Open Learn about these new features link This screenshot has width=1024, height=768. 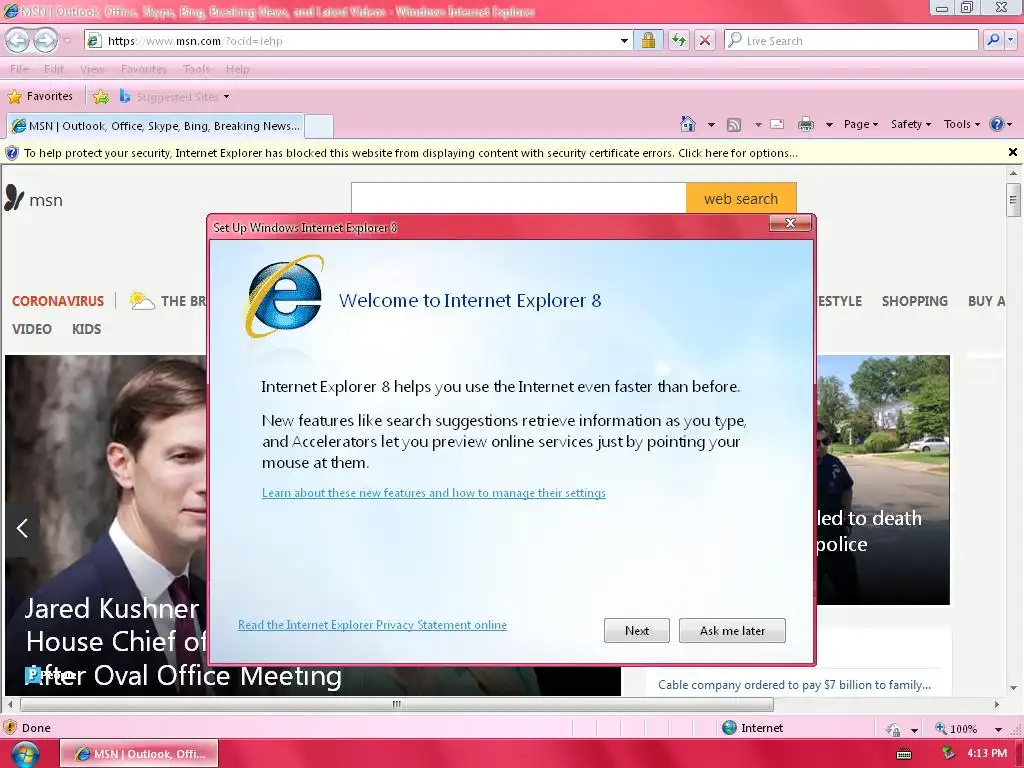tap(434, 493)
